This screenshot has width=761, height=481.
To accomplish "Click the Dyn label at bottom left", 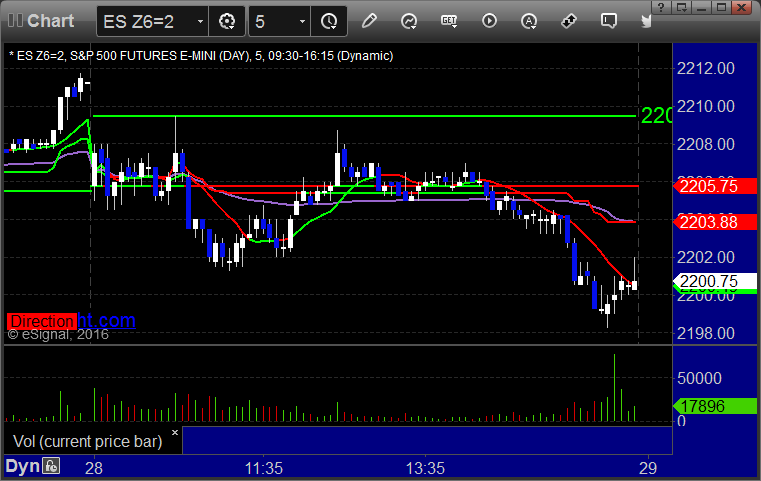I will (x=22, y=466).
